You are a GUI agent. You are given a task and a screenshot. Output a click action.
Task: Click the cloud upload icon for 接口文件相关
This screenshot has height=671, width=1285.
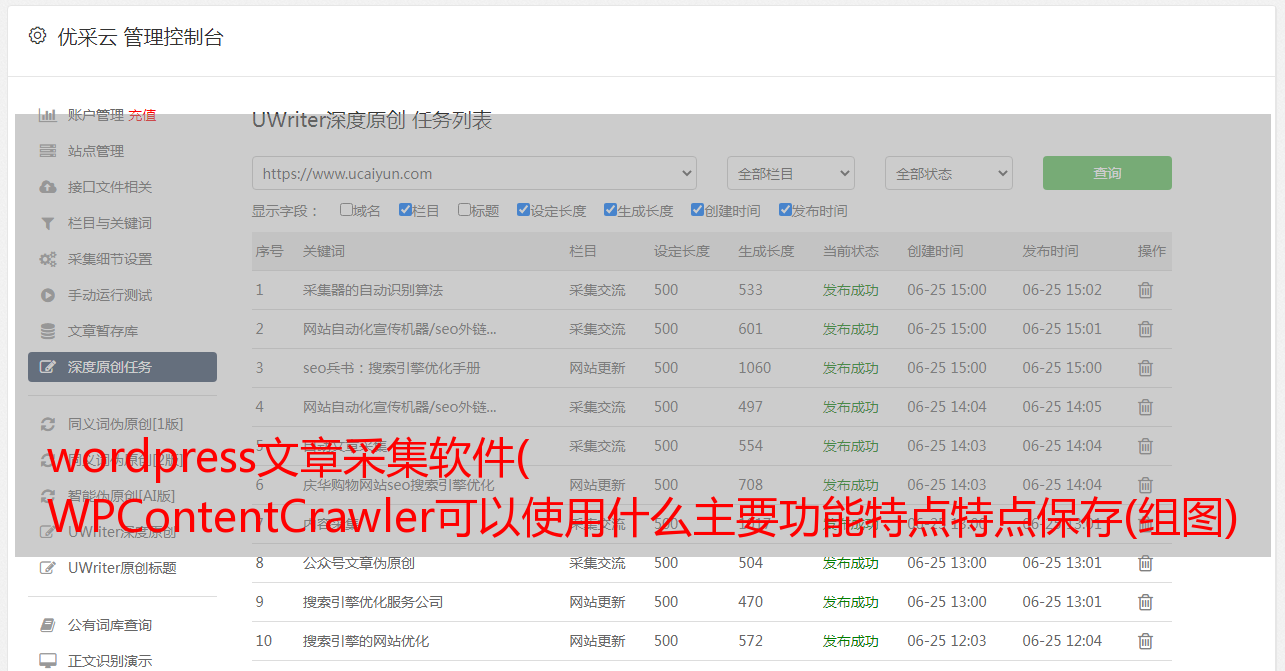47,187
